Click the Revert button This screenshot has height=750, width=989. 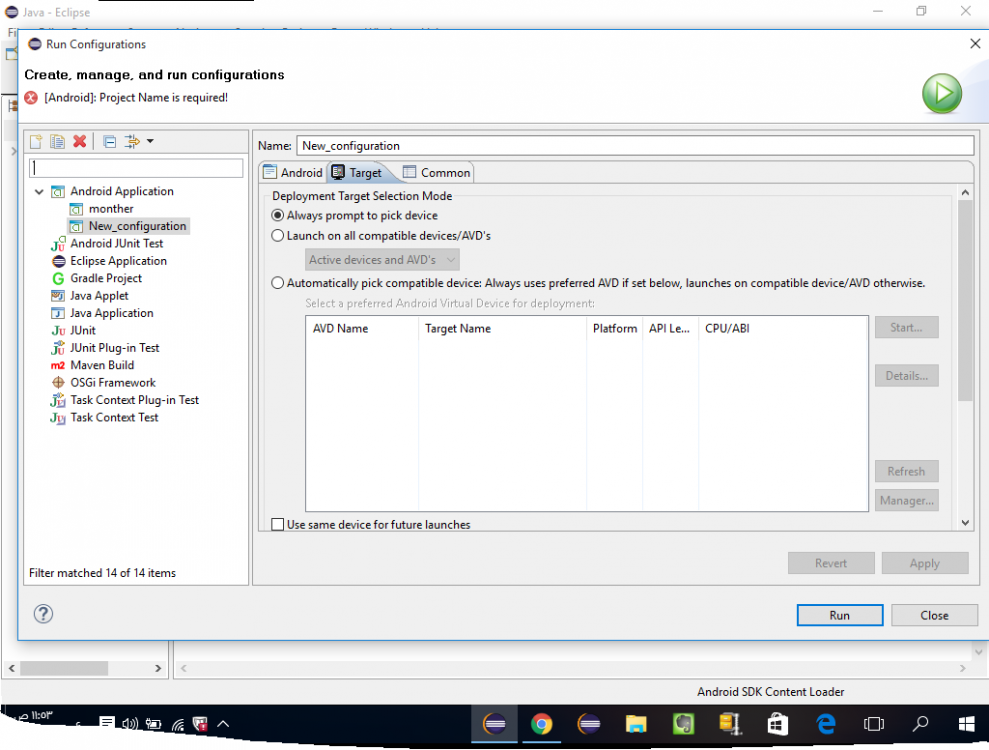click(831, 563)
